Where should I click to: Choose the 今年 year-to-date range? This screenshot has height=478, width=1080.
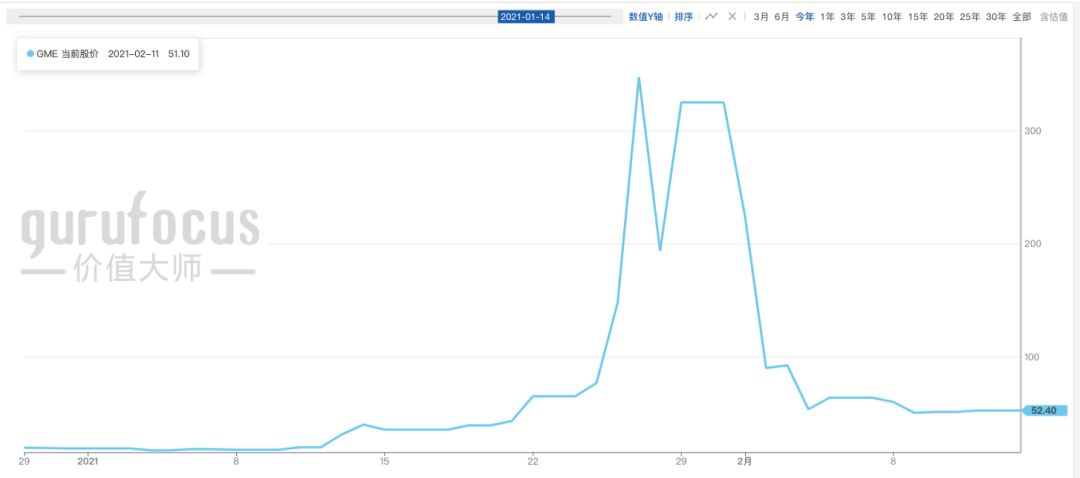pos(804,17)
